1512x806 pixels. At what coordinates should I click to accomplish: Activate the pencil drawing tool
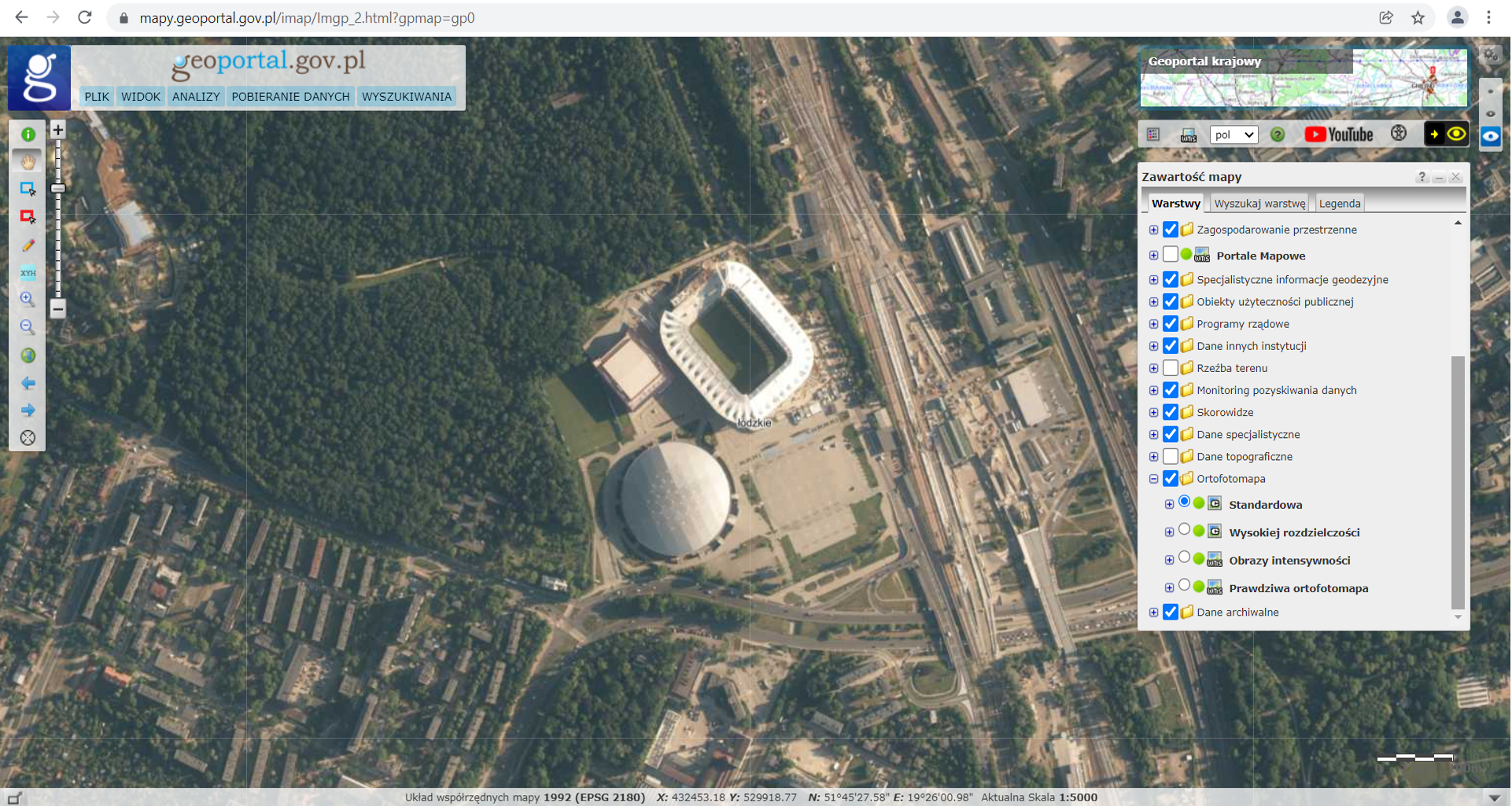tap(28, 245)
